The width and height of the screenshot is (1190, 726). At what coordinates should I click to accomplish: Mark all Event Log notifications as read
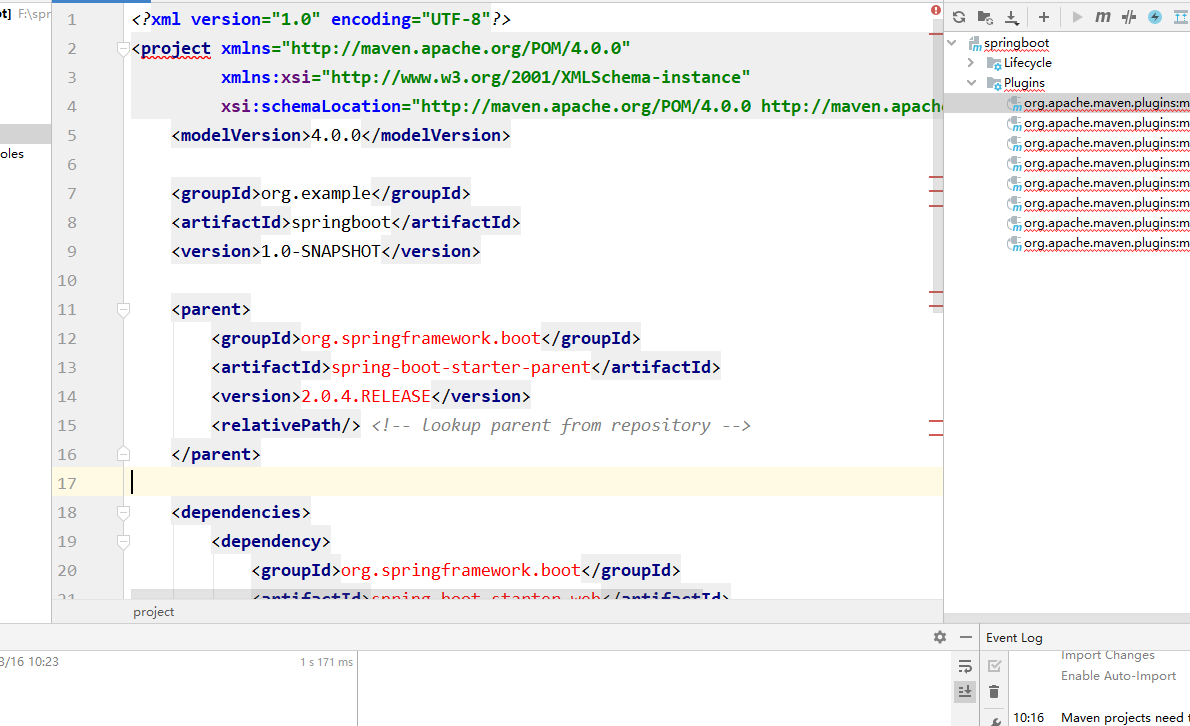[994, 666]
